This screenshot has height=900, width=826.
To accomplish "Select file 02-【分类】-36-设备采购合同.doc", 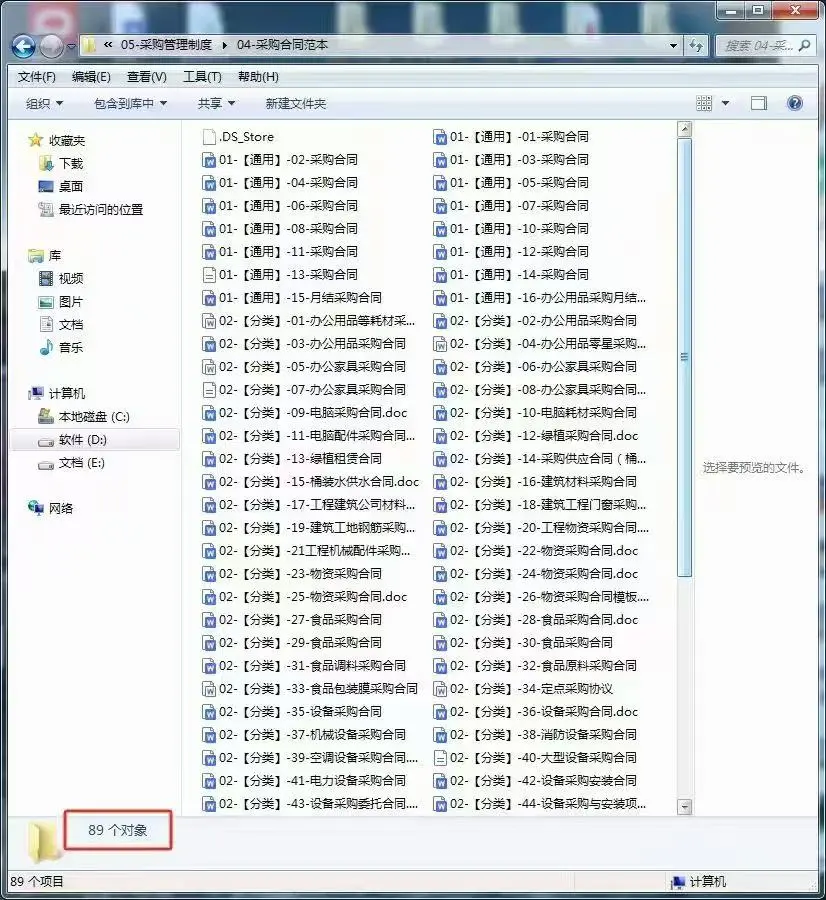I will pyautogui.click(x=536, y=711).
